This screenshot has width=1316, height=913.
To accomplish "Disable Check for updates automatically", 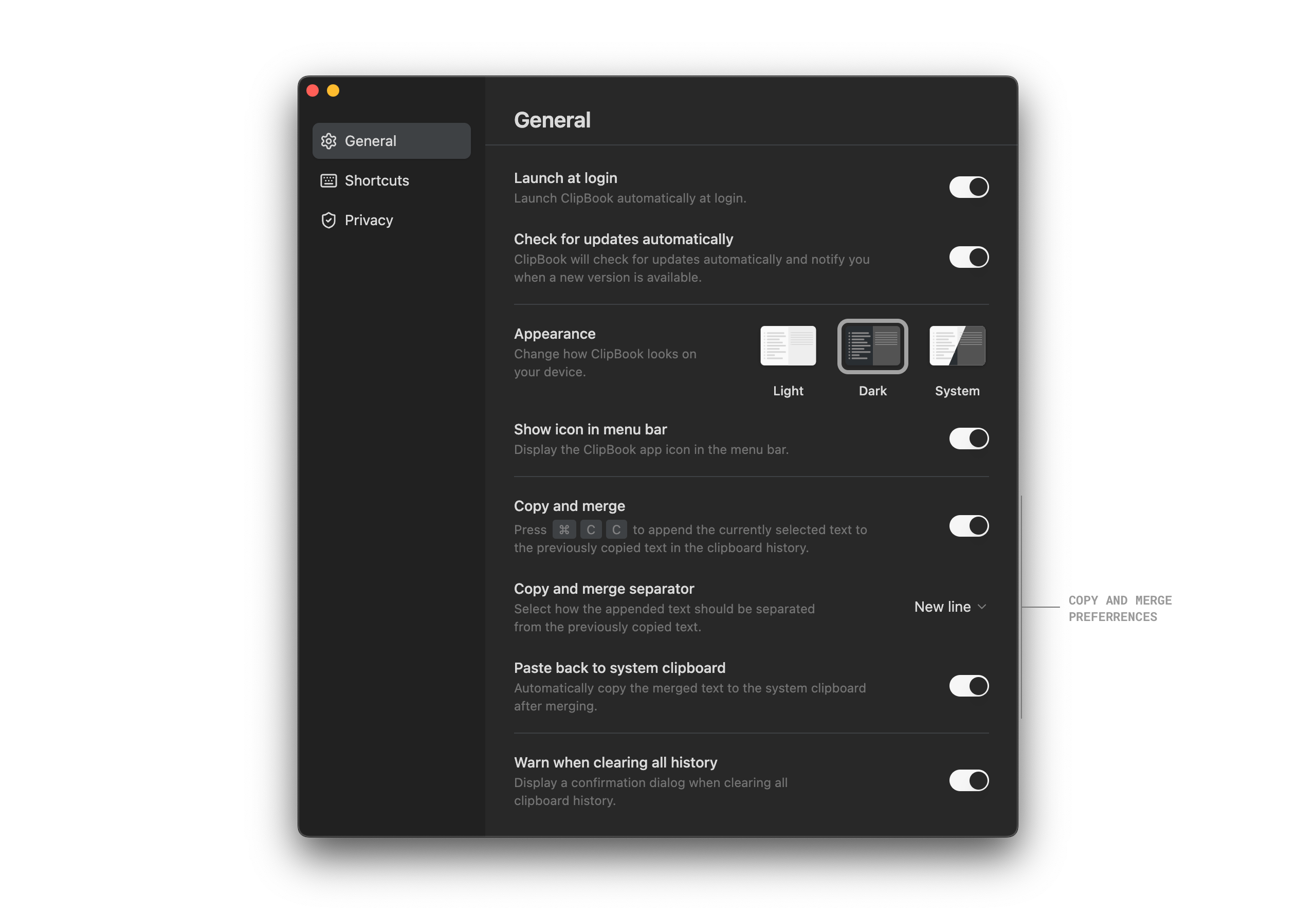I will [968, 258].
